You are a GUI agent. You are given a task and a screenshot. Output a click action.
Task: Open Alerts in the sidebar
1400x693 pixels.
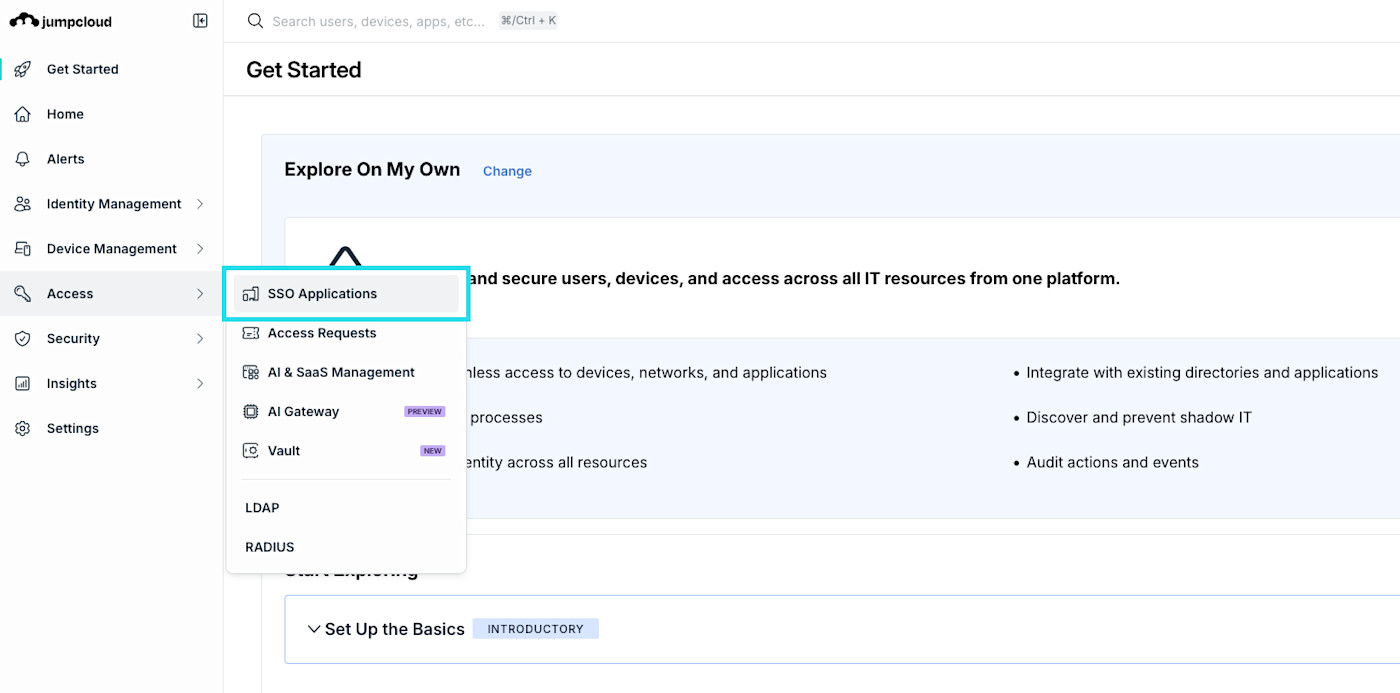(111, 159)
